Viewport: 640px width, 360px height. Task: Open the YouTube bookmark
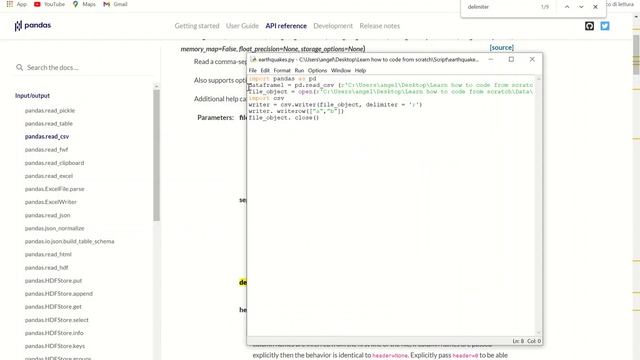(49, 4)
